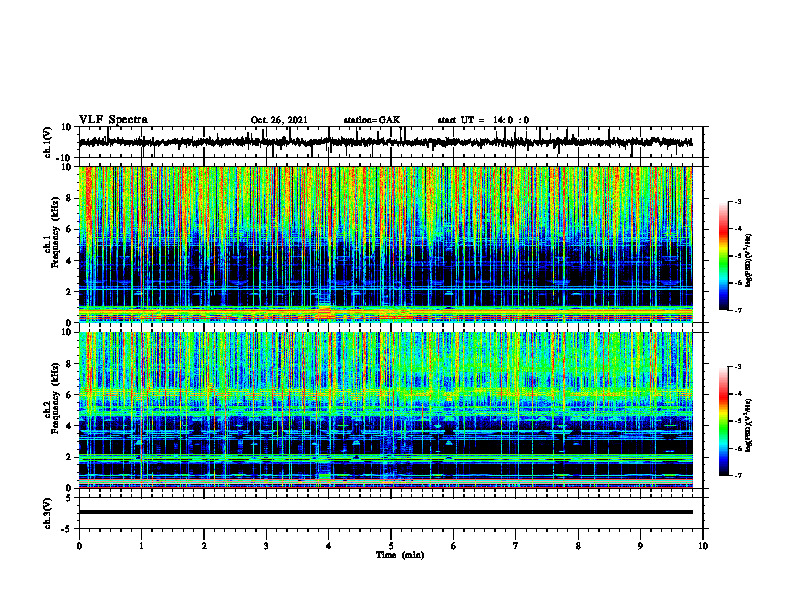Click the "8" kHz tick on ch.1 spectrogram
Image resolution: width=792 pixels, height=612 pixels.
[x=70, y=198]
